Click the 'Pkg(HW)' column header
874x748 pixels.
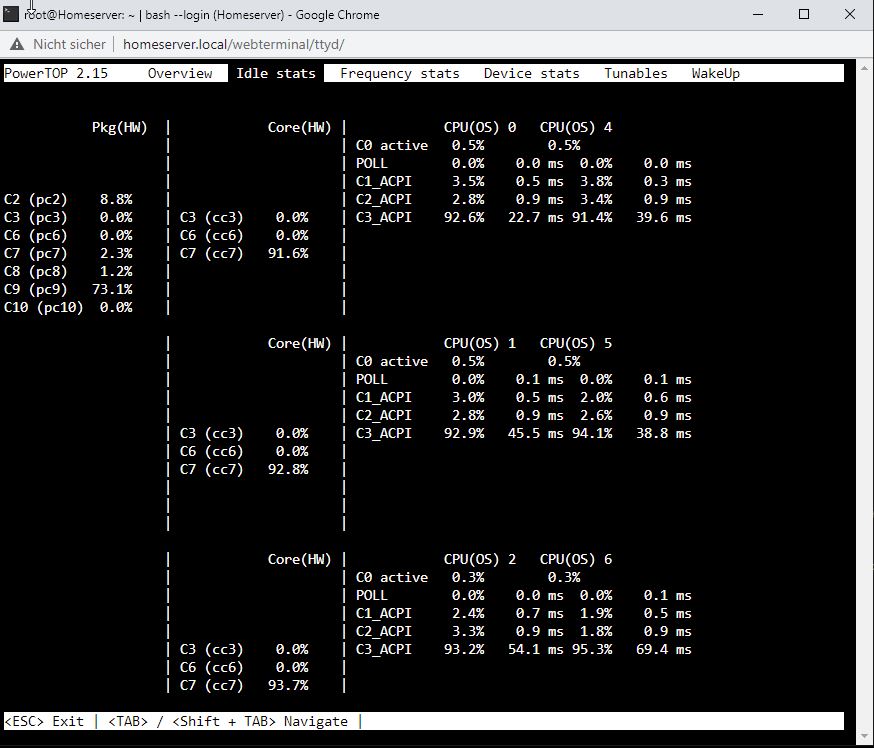point(119,128)
